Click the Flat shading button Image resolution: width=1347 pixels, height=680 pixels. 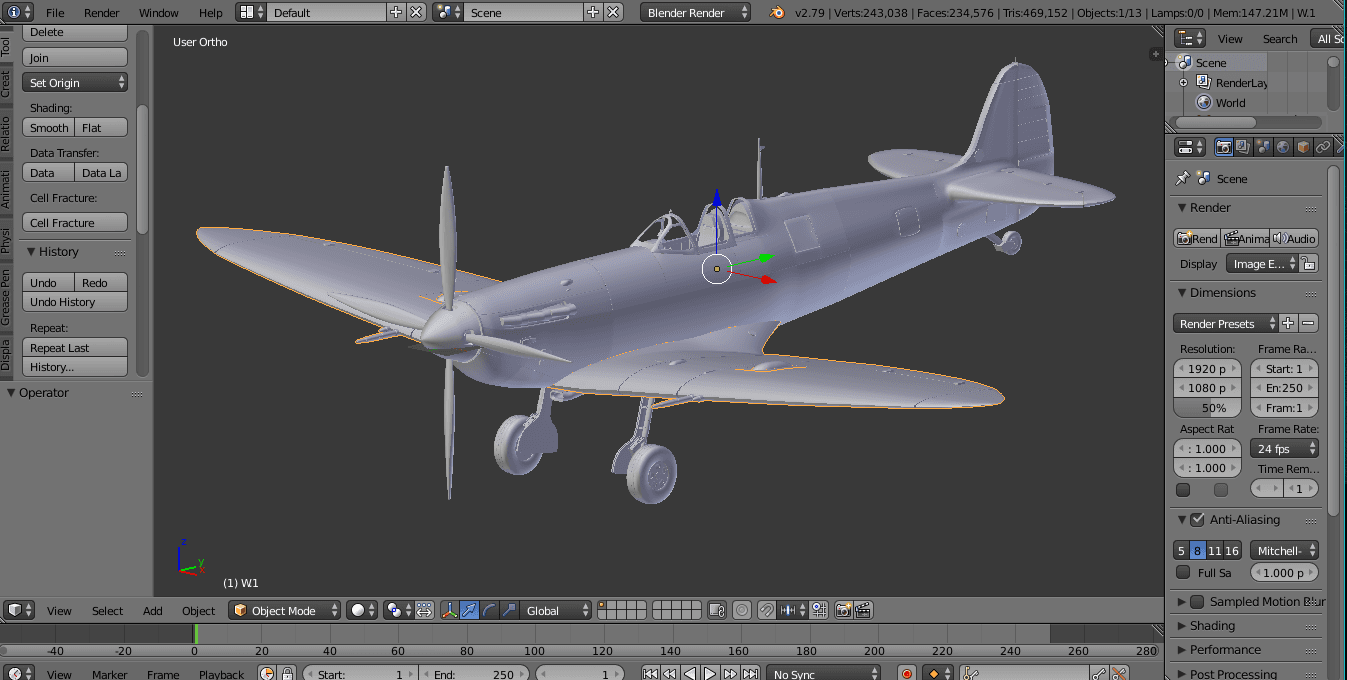point(102,128)
